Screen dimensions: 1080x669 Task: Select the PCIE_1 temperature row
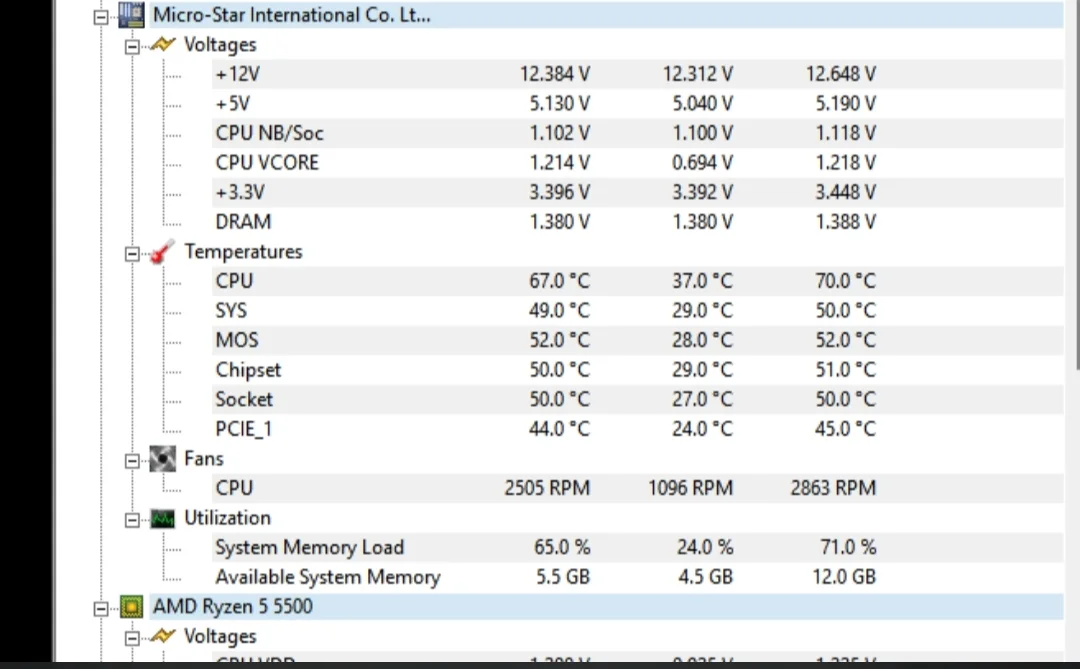click(x=637, y=429)
